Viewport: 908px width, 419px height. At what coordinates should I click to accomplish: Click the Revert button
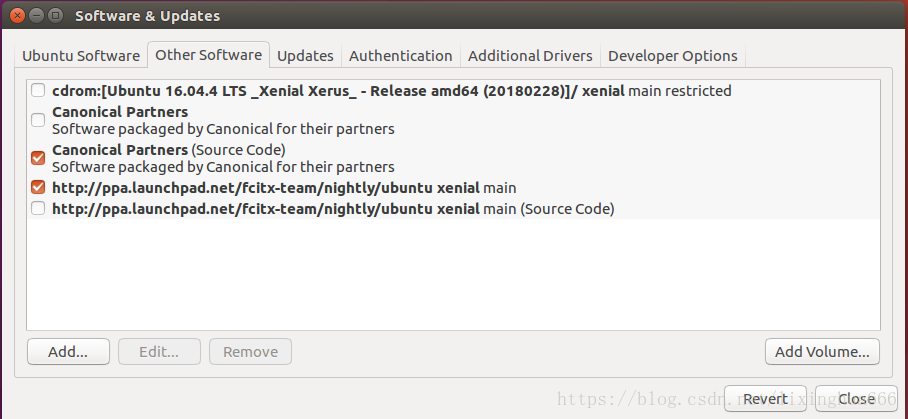(765, 399)
